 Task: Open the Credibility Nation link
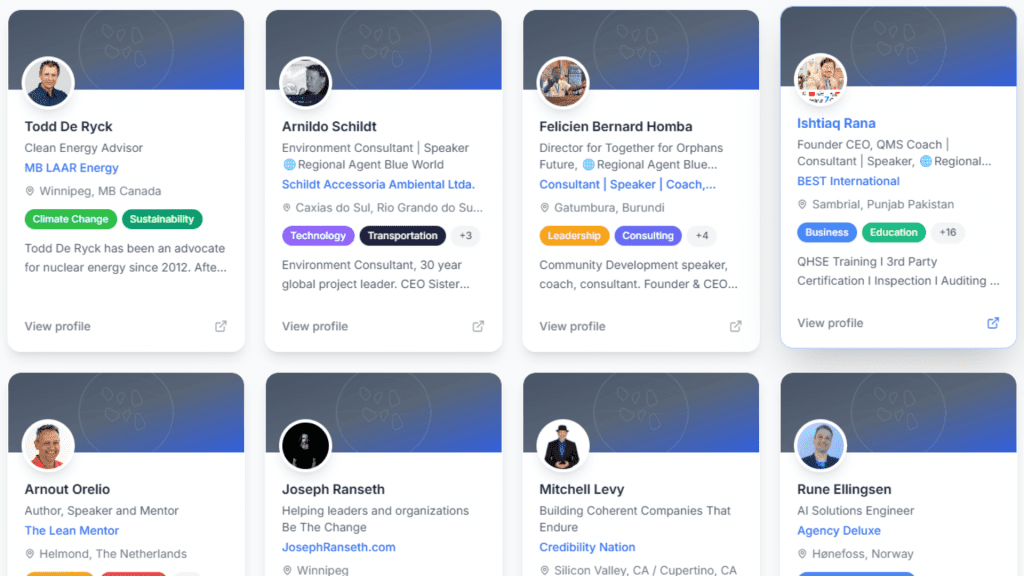(x=587, y=547)
